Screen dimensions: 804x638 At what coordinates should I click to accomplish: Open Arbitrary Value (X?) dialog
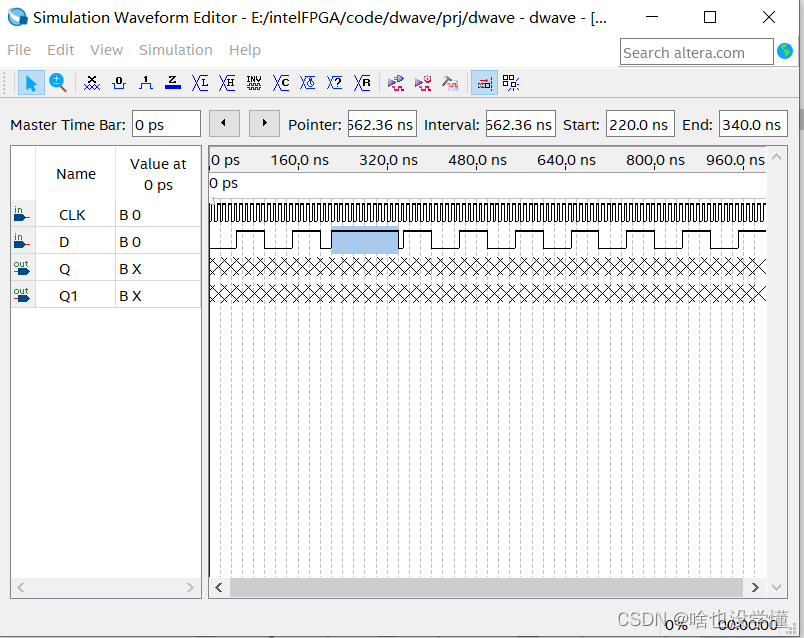click(335, 83)
